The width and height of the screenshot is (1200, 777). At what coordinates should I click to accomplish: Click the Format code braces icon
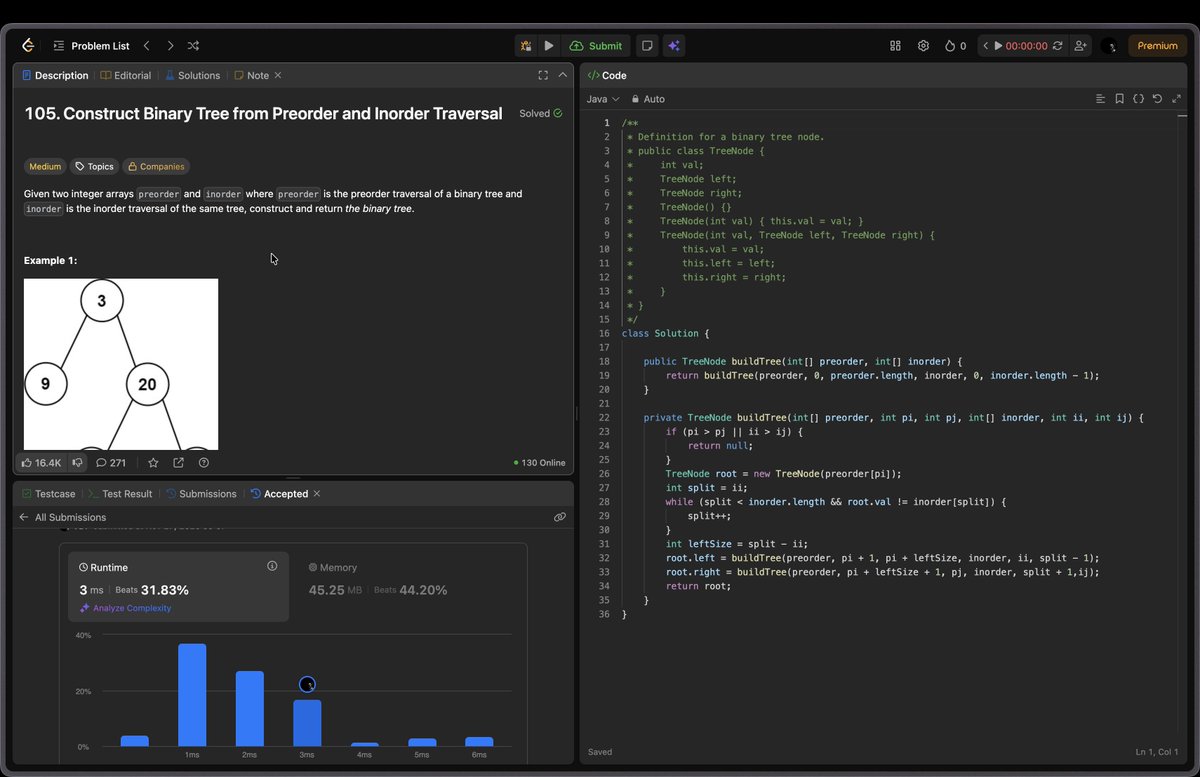tap(1140, 99)
